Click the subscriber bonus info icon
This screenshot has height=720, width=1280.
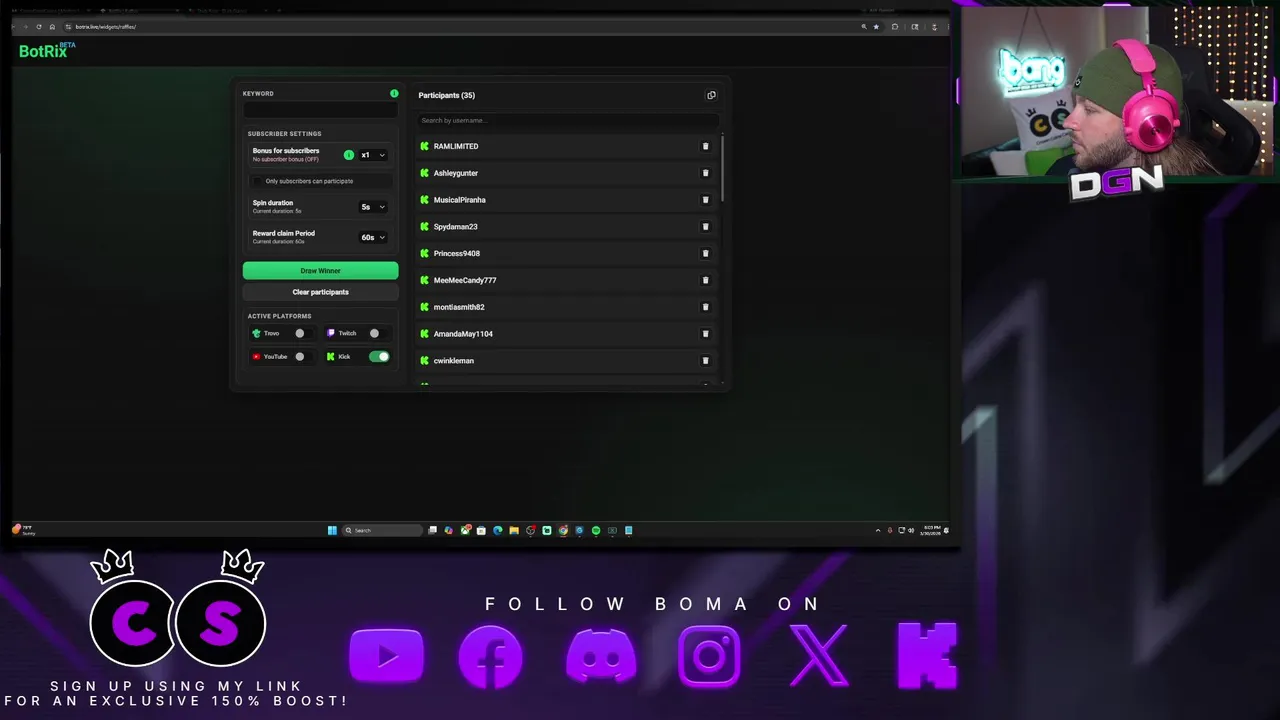pos(348,155)
